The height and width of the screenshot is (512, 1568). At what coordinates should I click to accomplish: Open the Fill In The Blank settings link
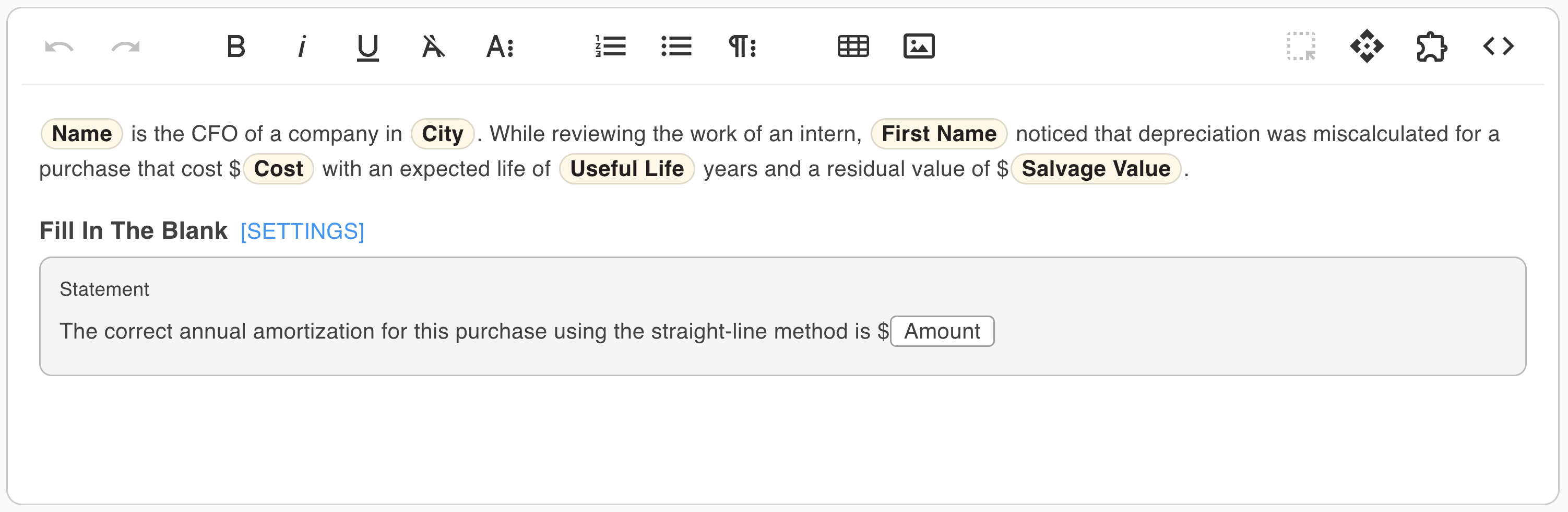click(303, 231)
